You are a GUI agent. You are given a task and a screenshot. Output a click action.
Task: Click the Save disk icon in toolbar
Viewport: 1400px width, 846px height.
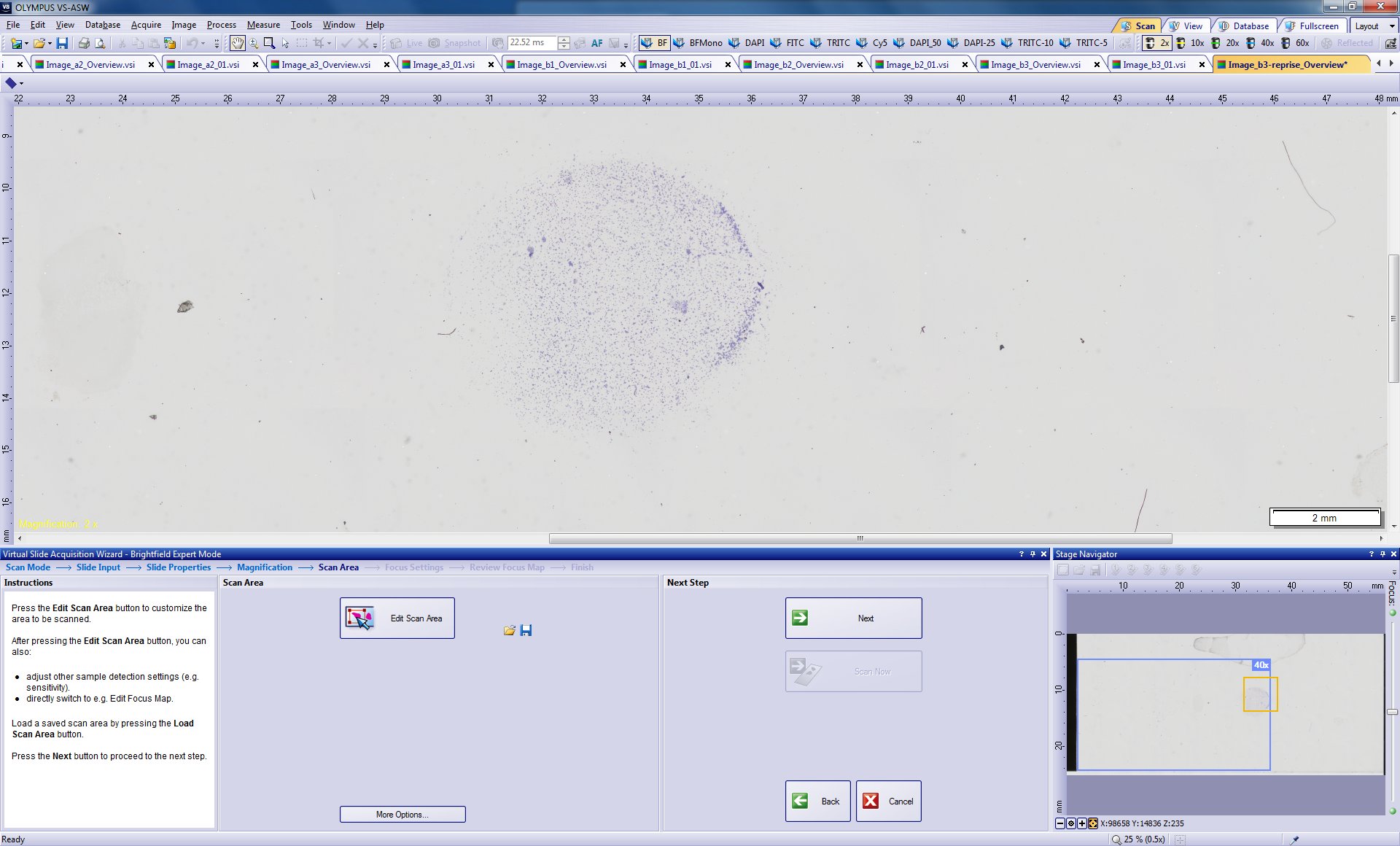point(62,43)
